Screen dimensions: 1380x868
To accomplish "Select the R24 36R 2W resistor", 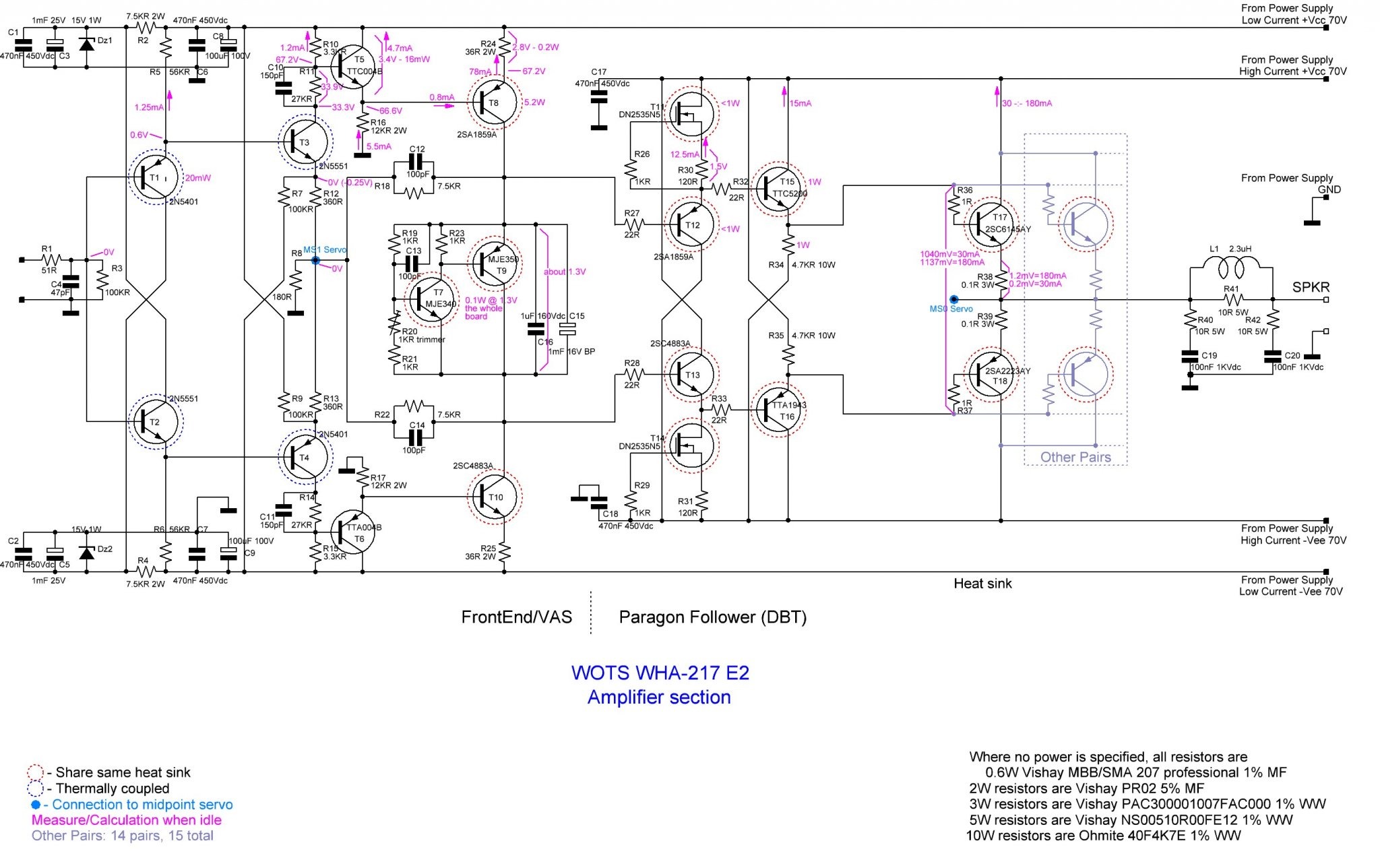I will pos(505,46).
